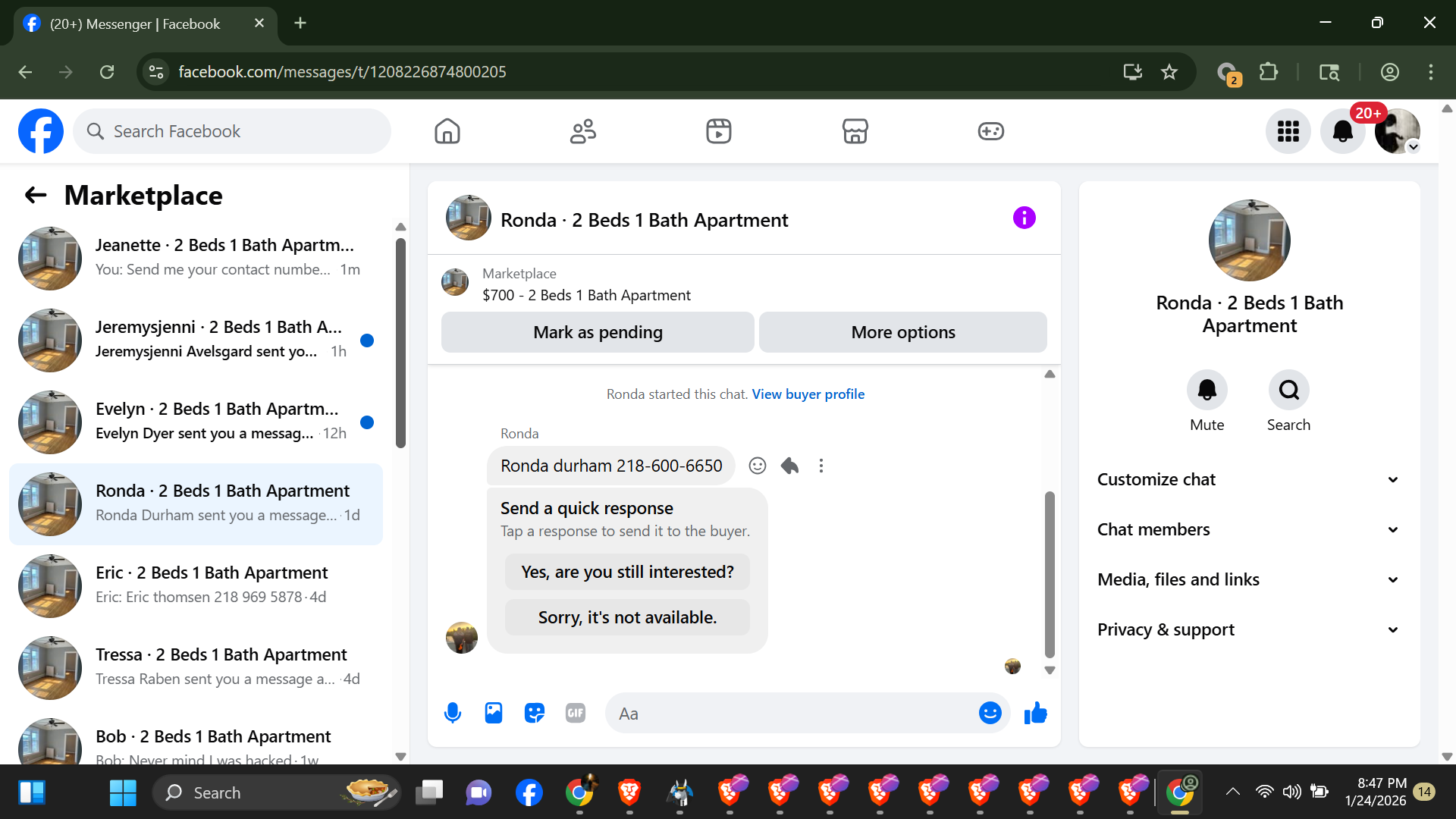Open the sticker picker icon

(535, 713)
